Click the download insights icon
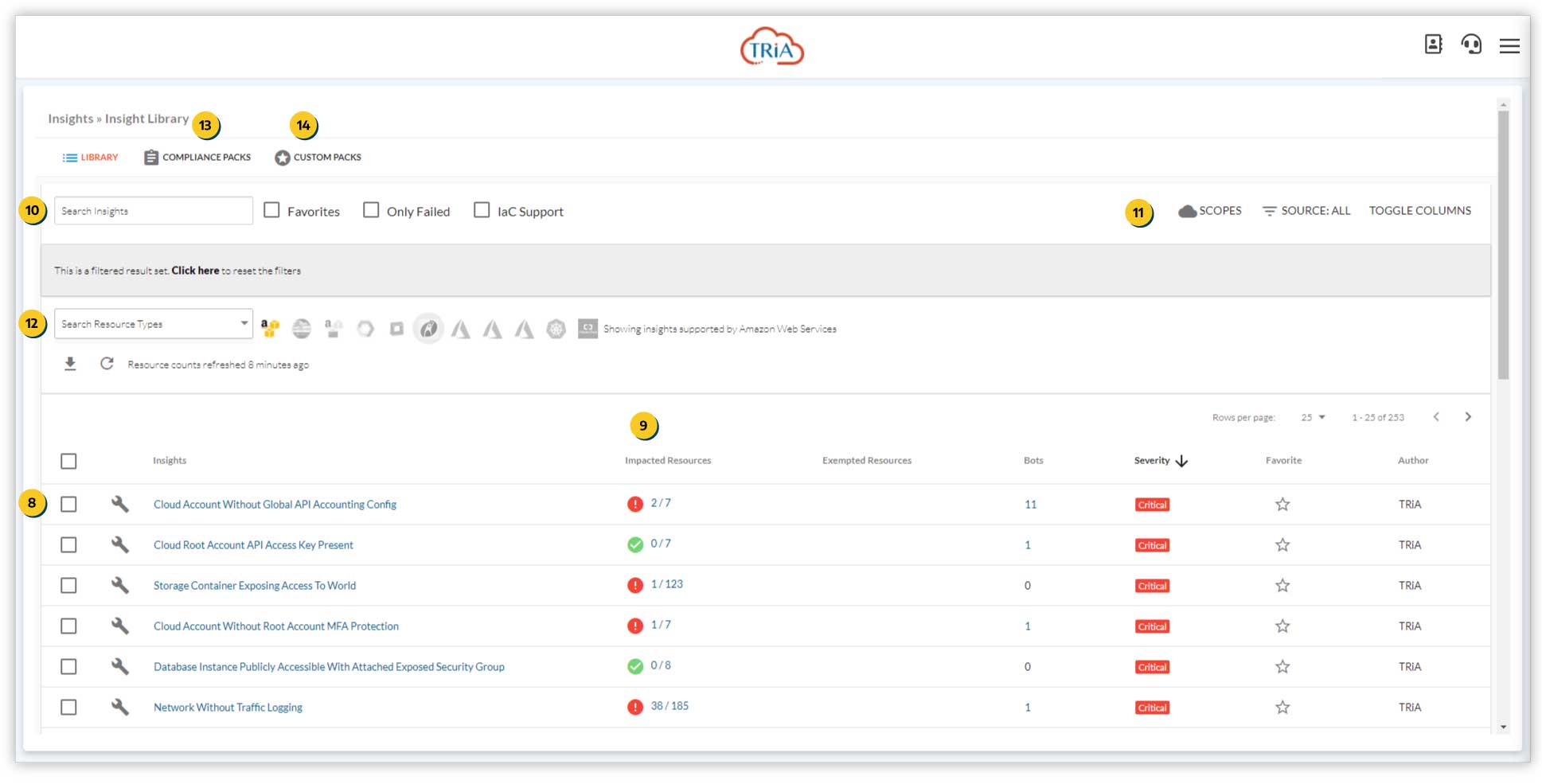The width and height of the screenshot is (1542, 784). point(70,364)
